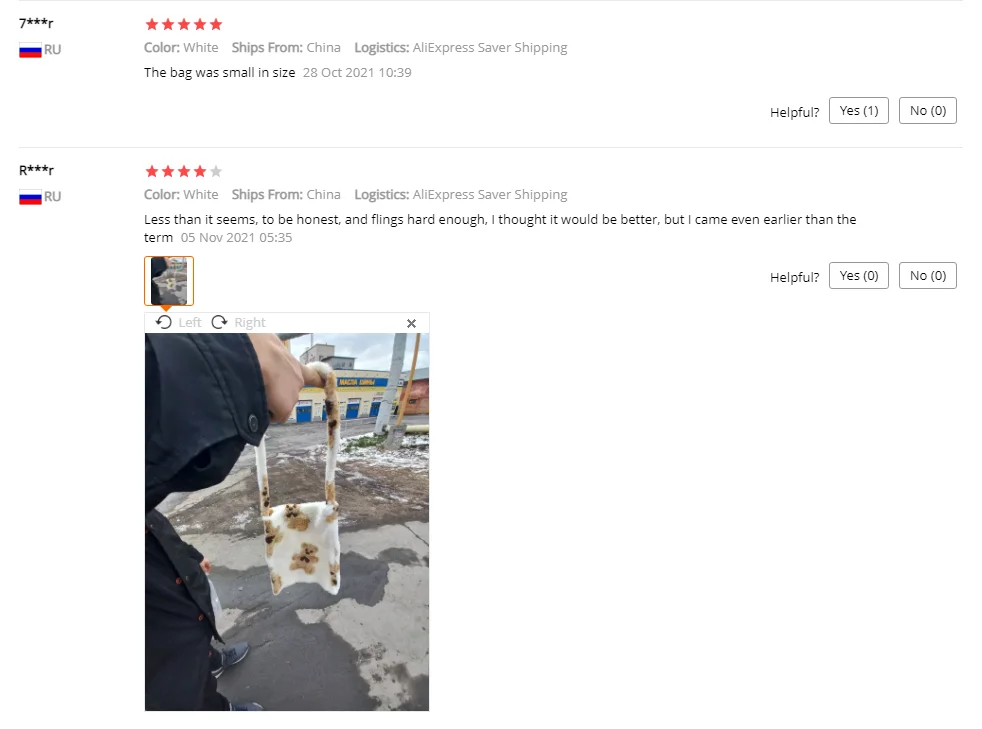982x729 pixels.
Task: Click Yes (0) on R***r's review
Action: click(859, 276)
